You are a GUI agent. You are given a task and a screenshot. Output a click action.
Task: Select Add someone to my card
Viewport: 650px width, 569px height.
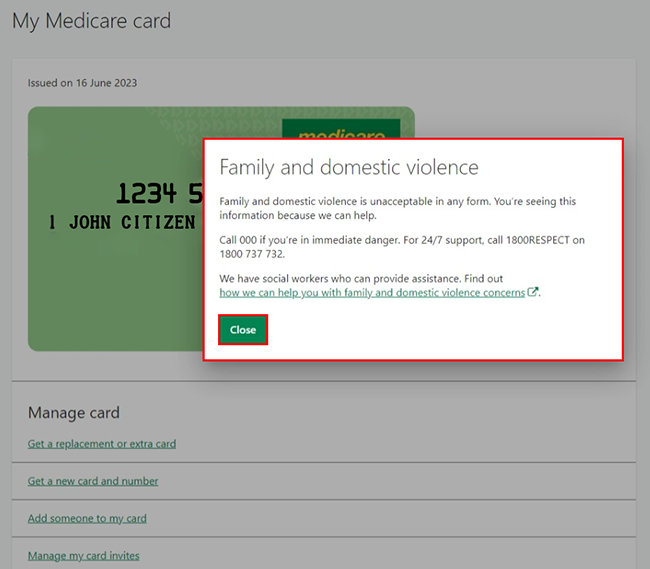click(87, 518)
